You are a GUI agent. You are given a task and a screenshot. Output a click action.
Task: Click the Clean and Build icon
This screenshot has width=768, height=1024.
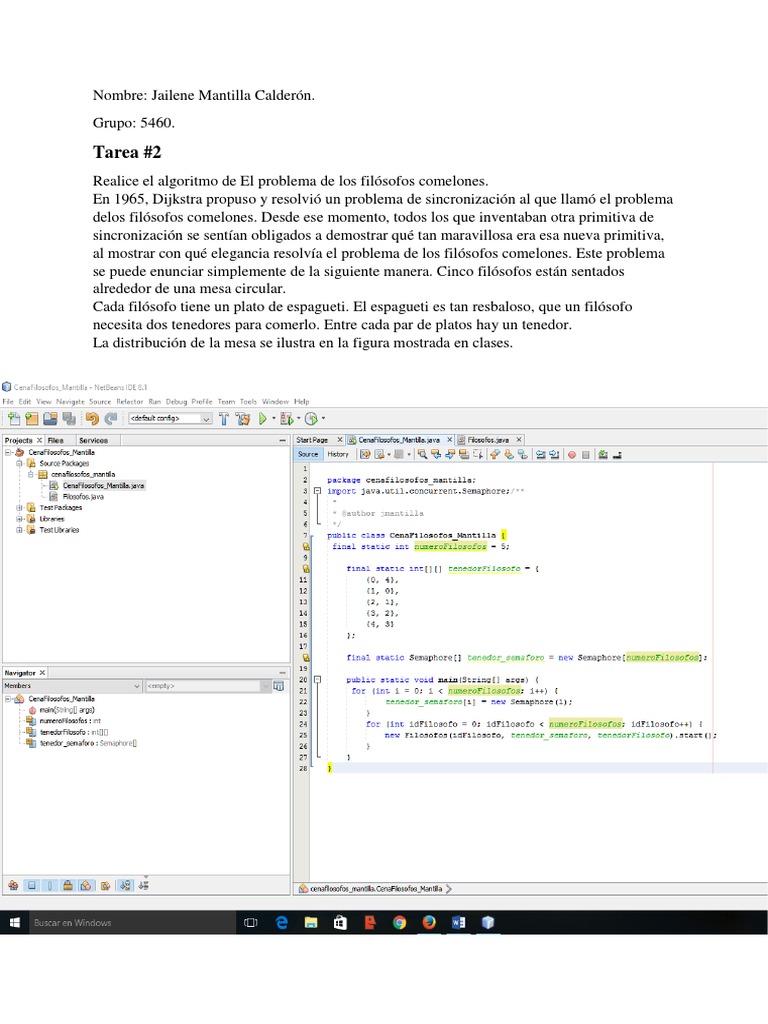(243, 419)
